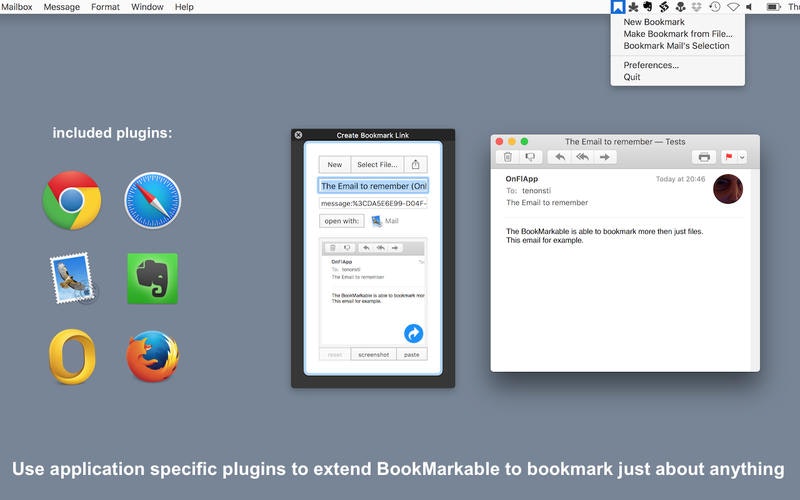Click the reply-all double arrow in email window
Viewport: 800px width, 500px height.
point(582,157)
